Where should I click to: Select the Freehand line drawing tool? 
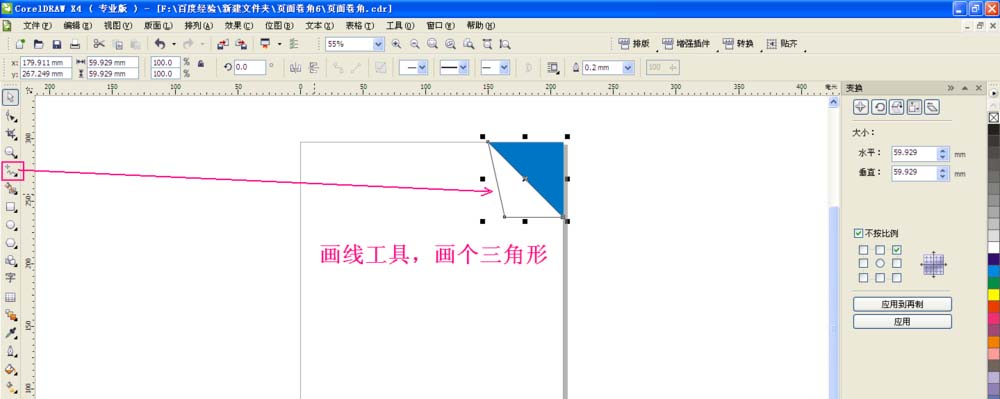[x=11, y=171]
